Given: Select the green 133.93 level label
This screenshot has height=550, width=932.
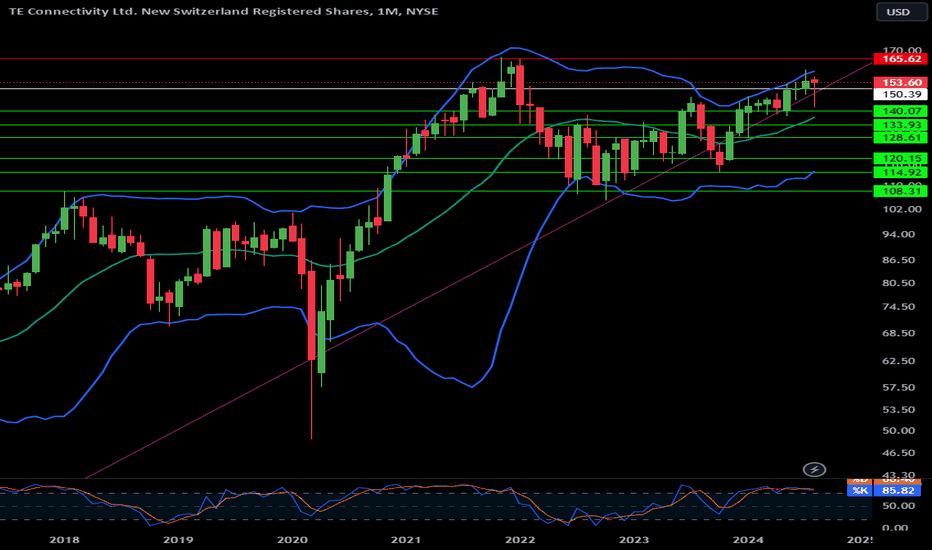Looking at the screenshot, I should [x=900, y=125].
